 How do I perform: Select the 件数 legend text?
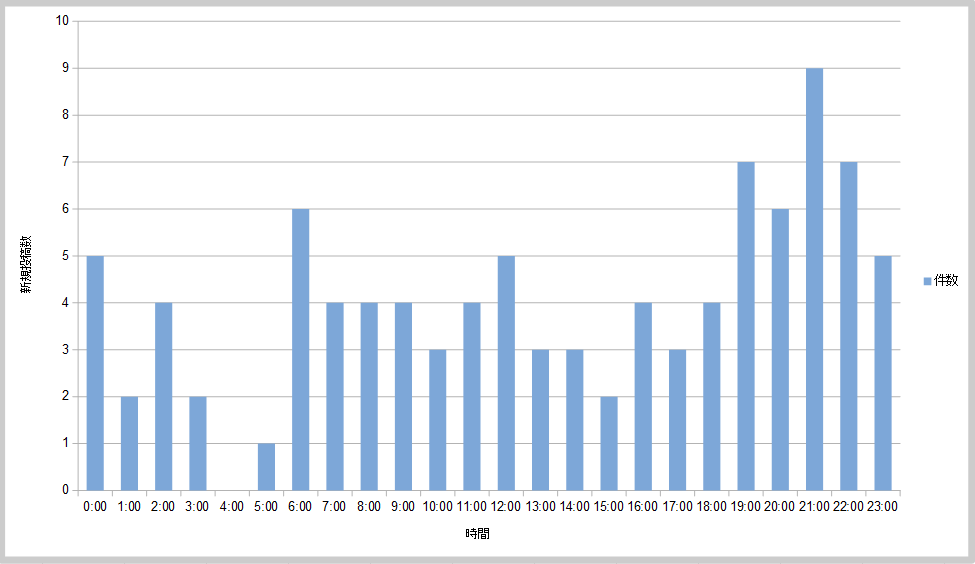pos(946,282)
